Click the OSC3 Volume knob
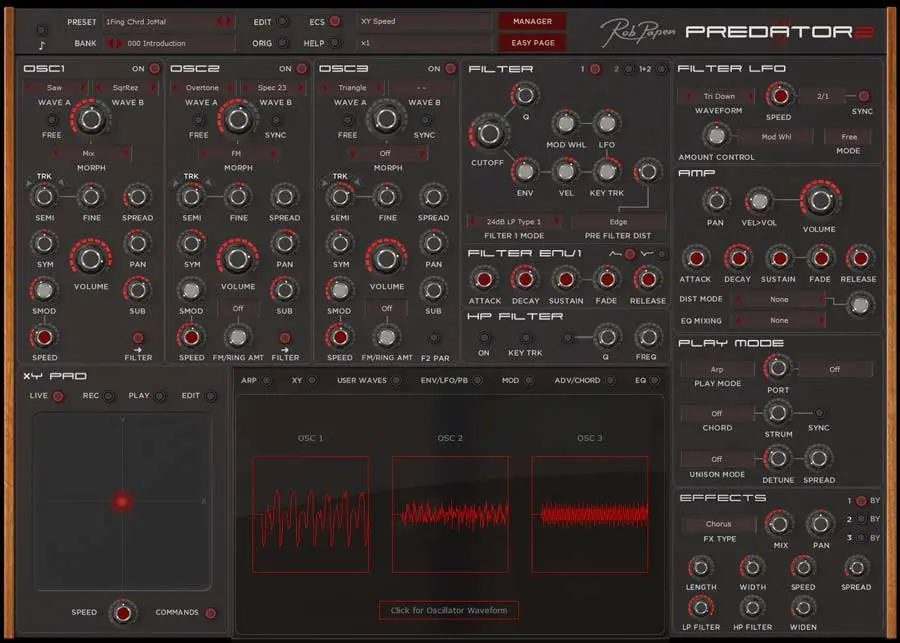This screenshot has width=900, height=643. (x=386, y=259)
